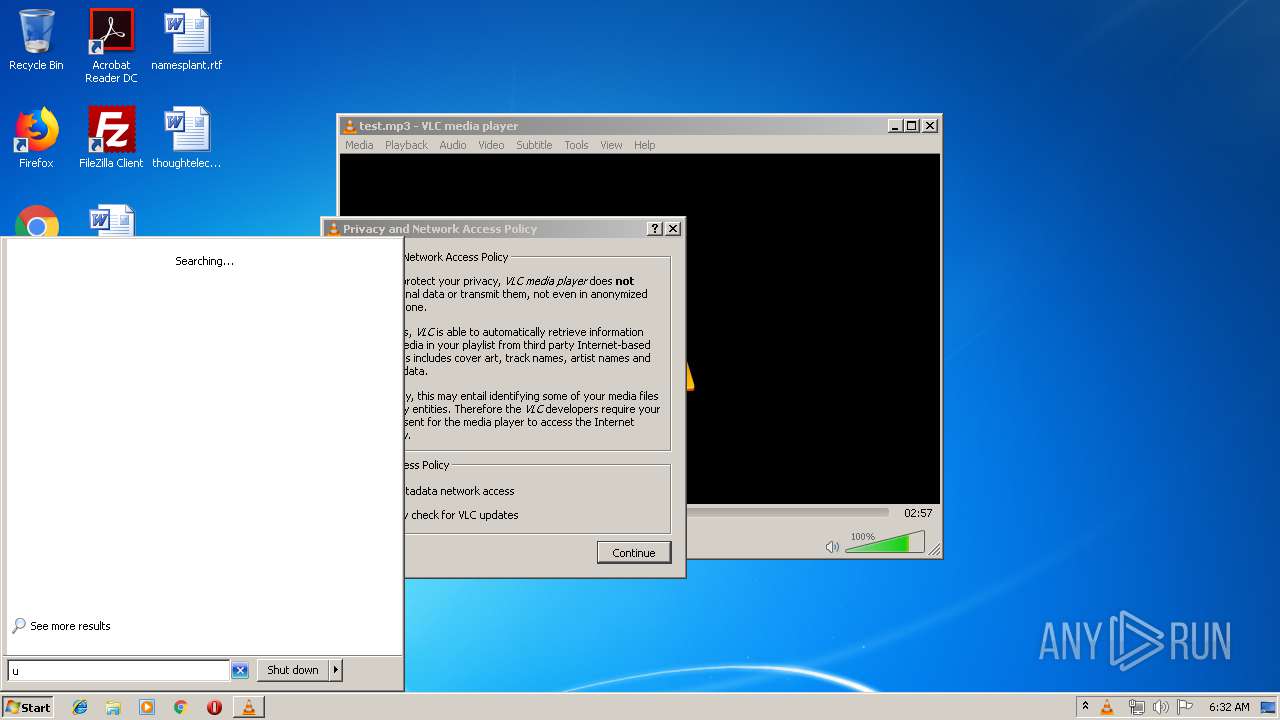Open the system volume tray icon
1280x720 pixels.
coord(1161,707)
